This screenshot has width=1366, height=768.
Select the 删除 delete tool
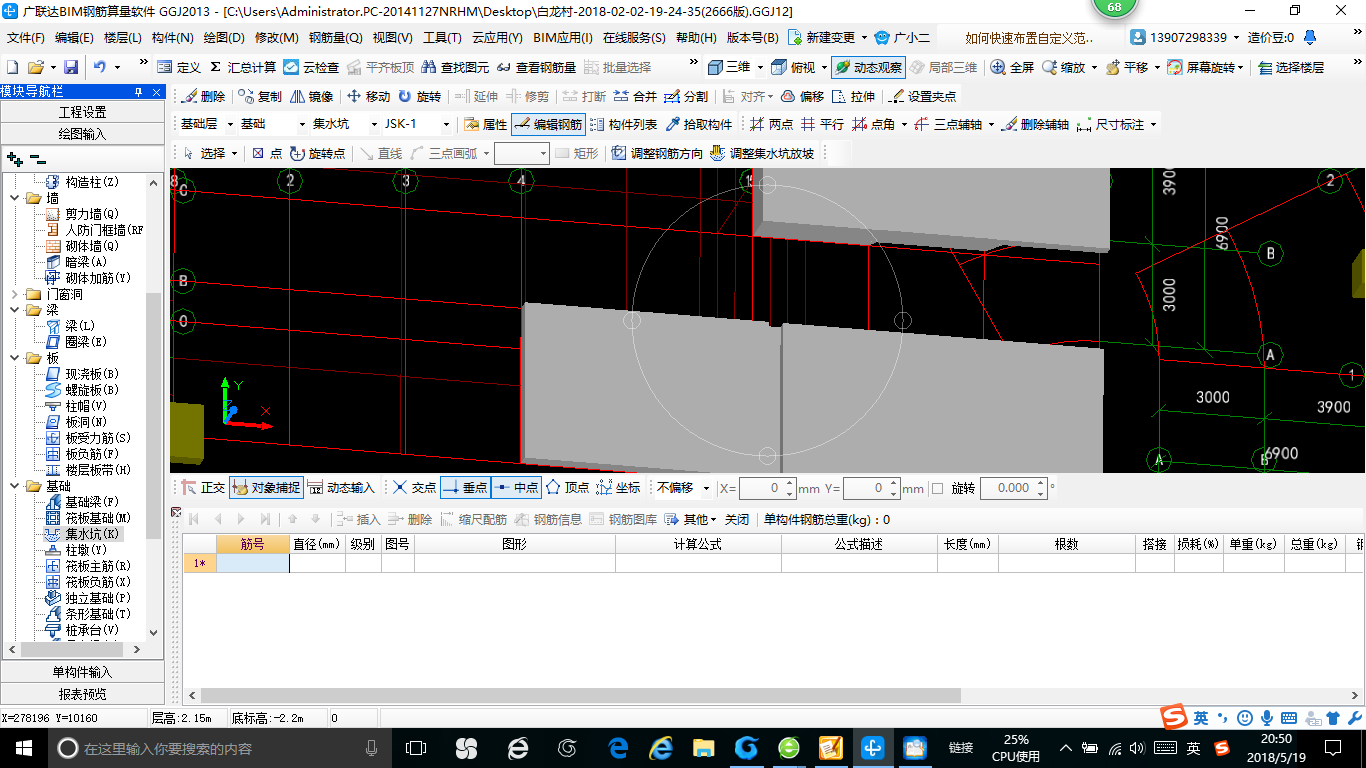click(x=204, y=97)
